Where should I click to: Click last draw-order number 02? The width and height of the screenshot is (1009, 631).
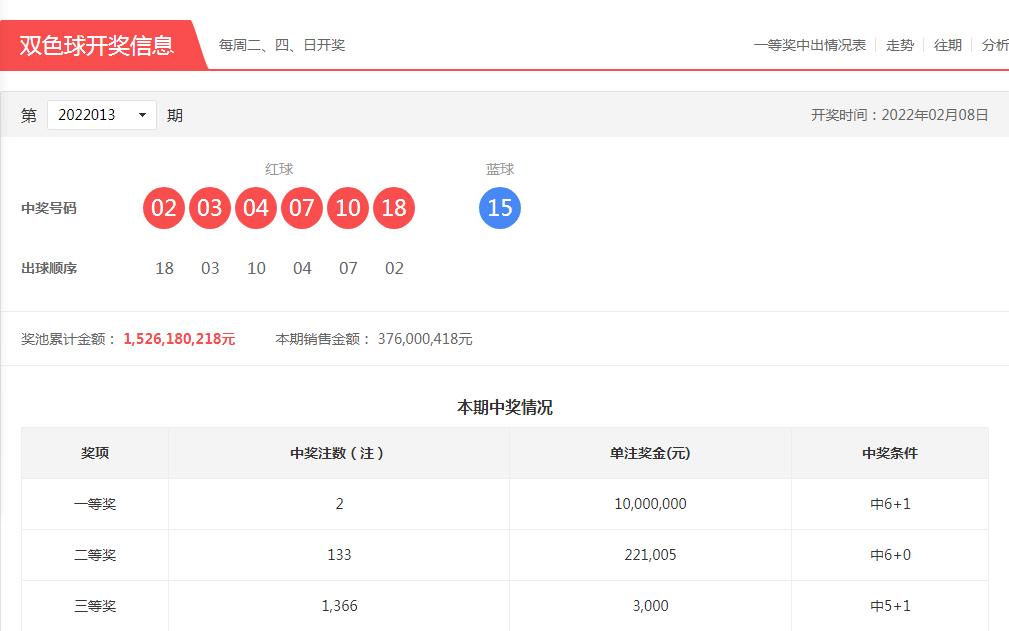[394, 268]
